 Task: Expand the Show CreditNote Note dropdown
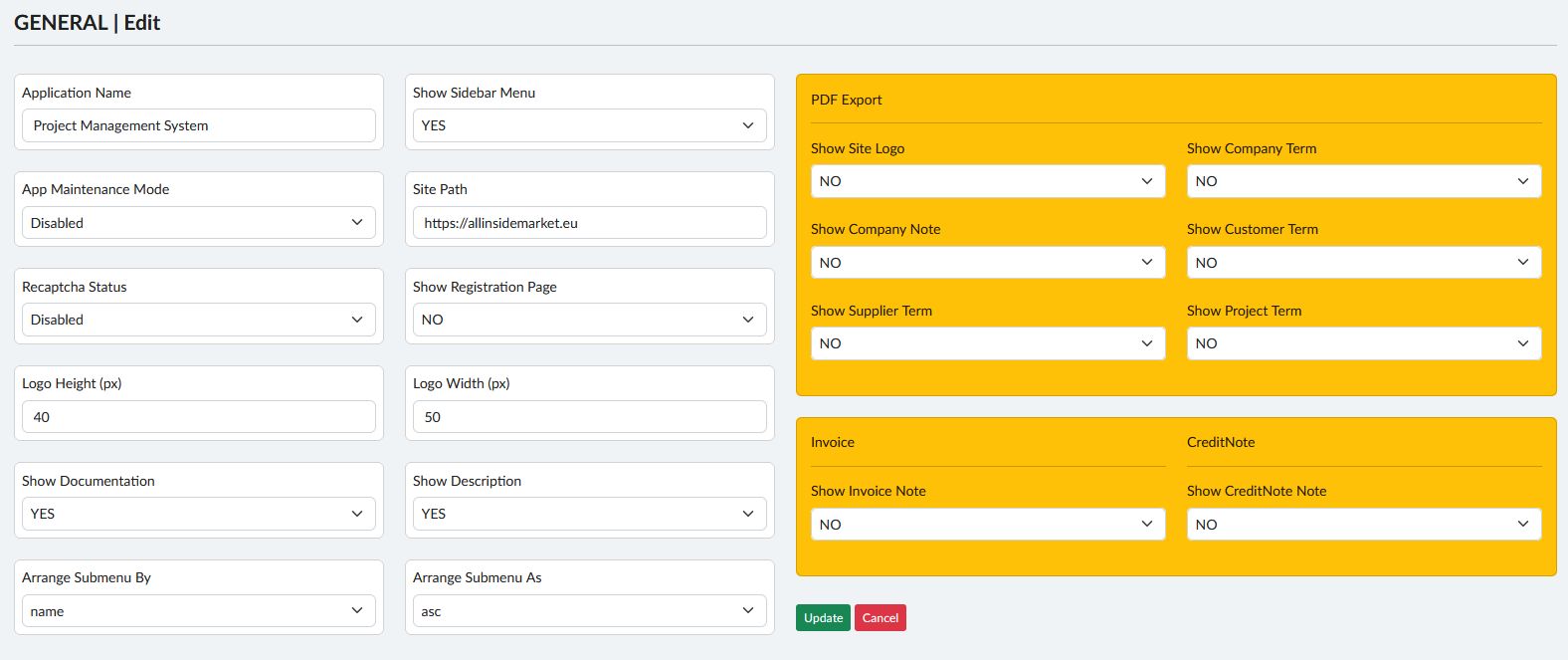[1363, 525]
